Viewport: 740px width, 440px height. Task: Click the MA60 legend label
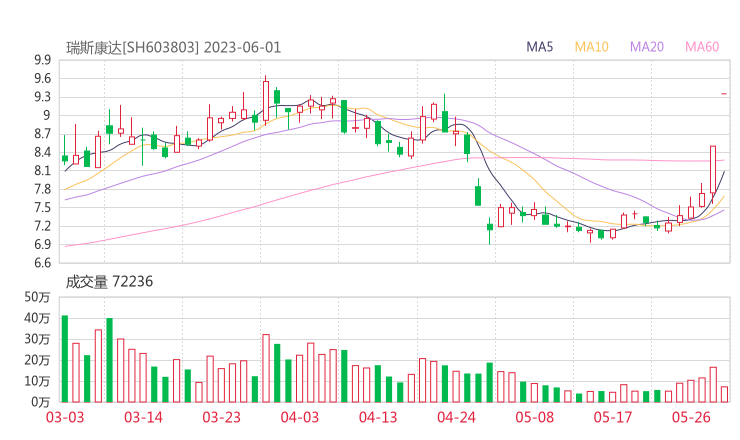coord(702,47)
